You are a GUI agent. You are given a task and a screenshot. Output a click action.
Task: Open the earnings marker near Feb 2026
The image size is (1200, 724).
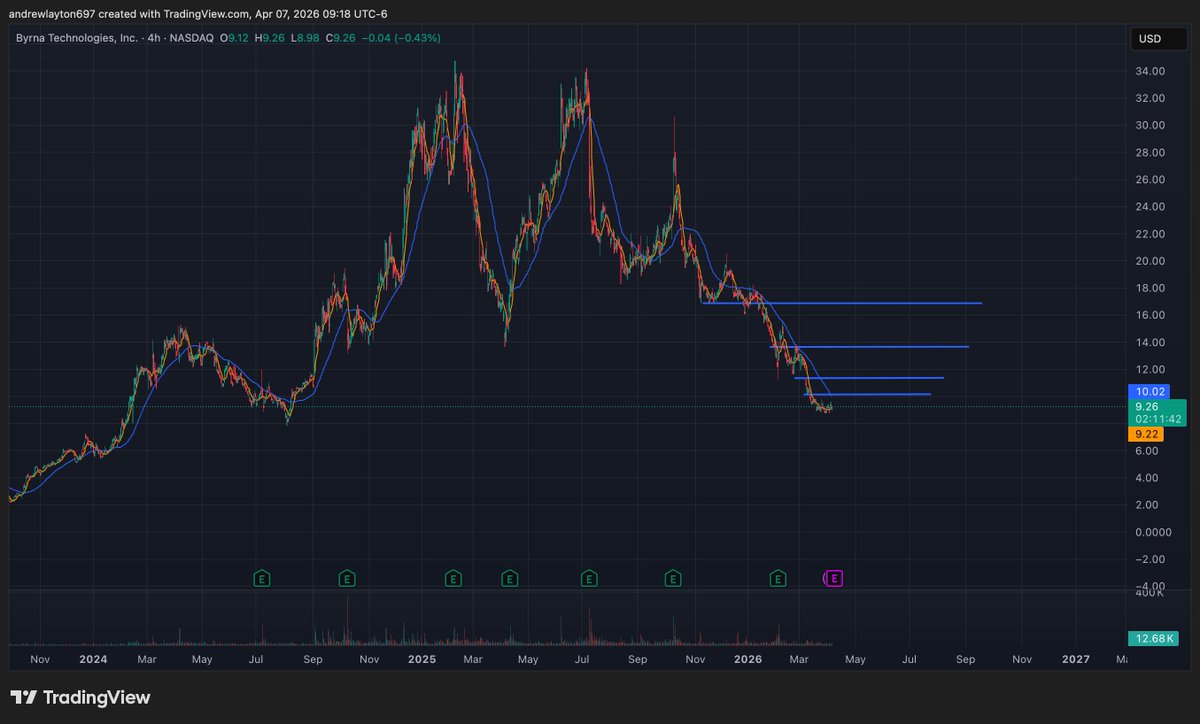coord(777,578)
